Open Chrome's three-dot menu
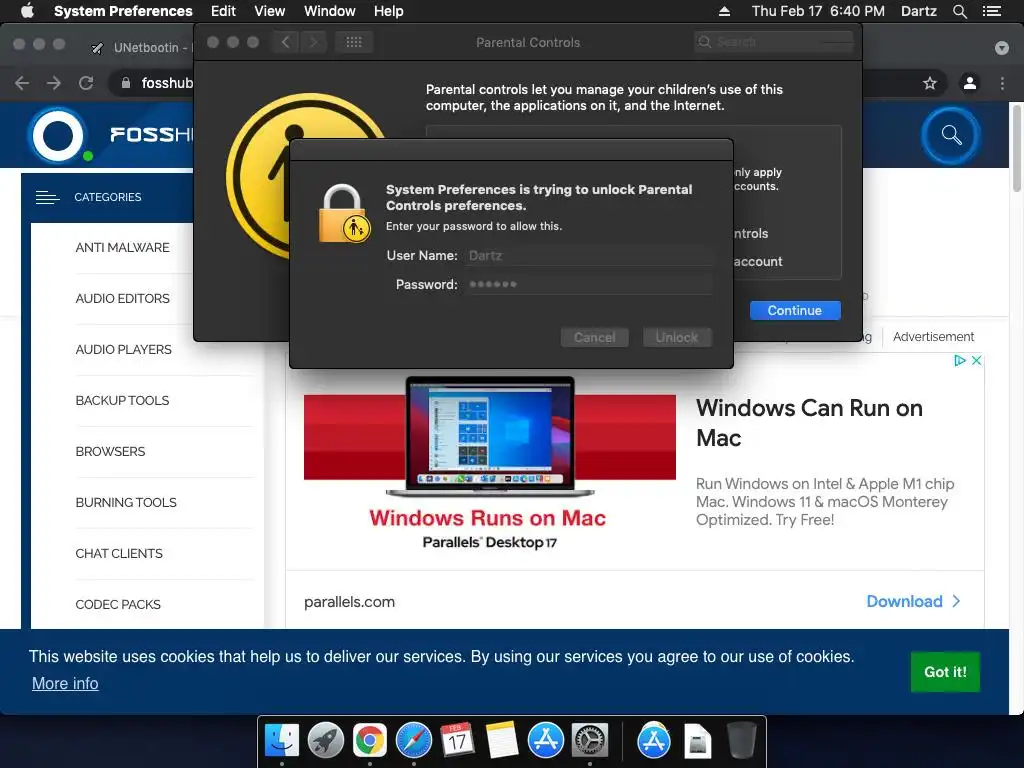Viewport: 1024px width, 768px height. point(1002,83)
